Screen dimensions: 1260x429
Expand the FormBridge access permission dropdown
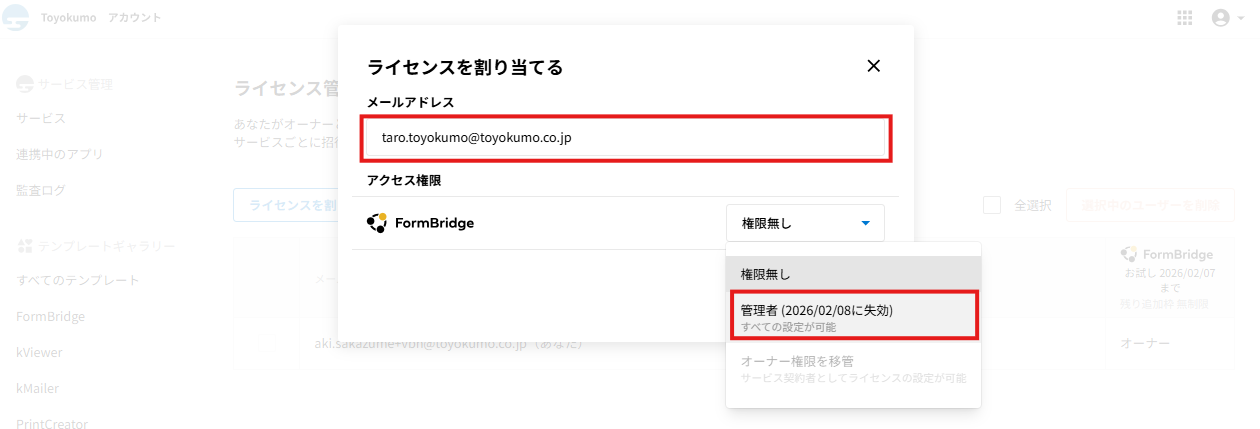[x=805, y=223]
